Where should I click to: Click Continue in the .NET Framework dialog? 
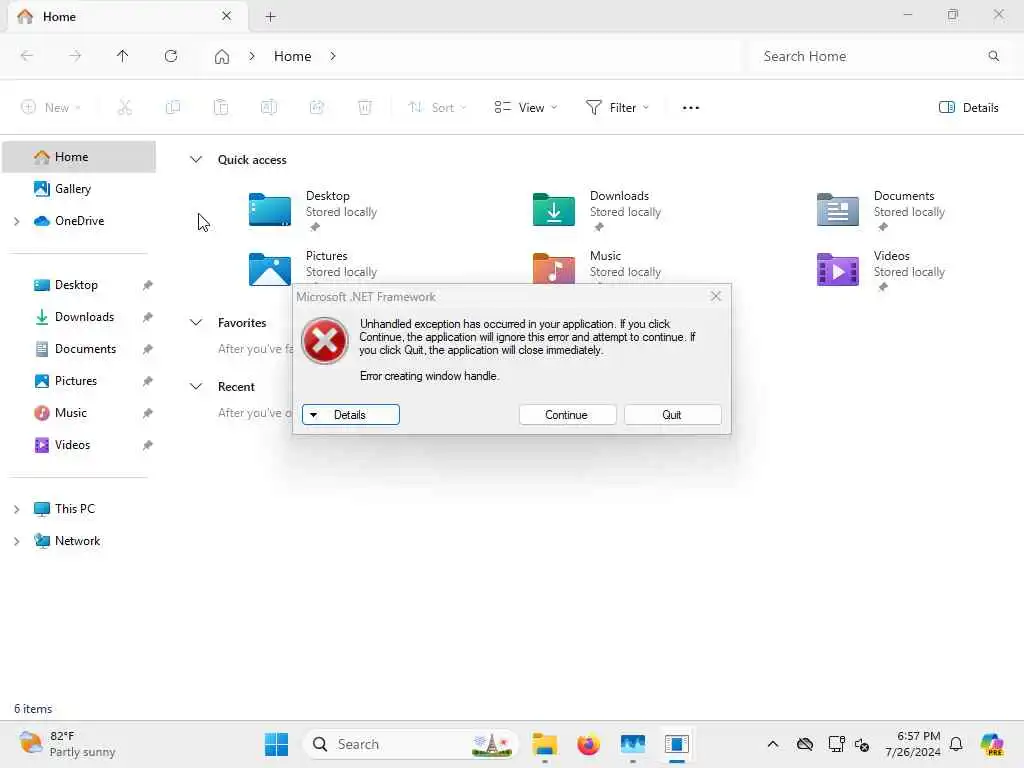[567, 415]
